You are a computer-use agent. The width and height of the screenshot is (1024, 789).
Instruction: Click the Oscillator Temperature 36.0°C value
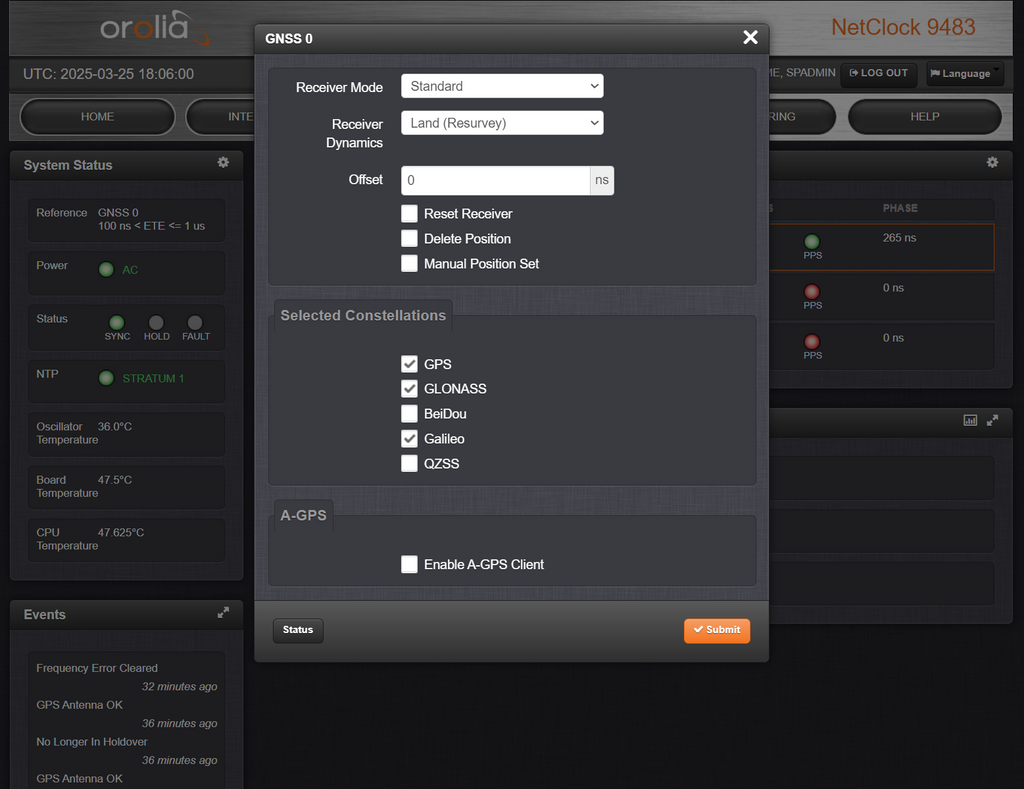115,427
